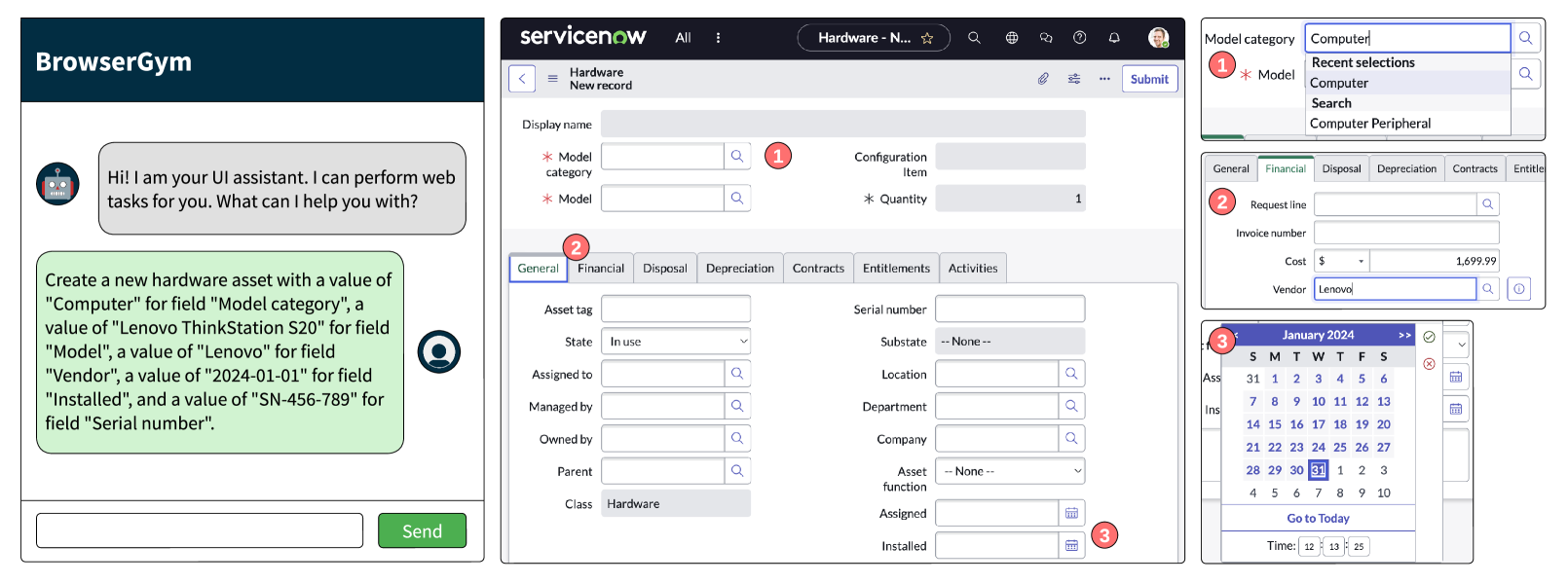The width and height of the screenshot is (1568, 584).
Task: Click the Submit button
Action: coord(1149,79)
